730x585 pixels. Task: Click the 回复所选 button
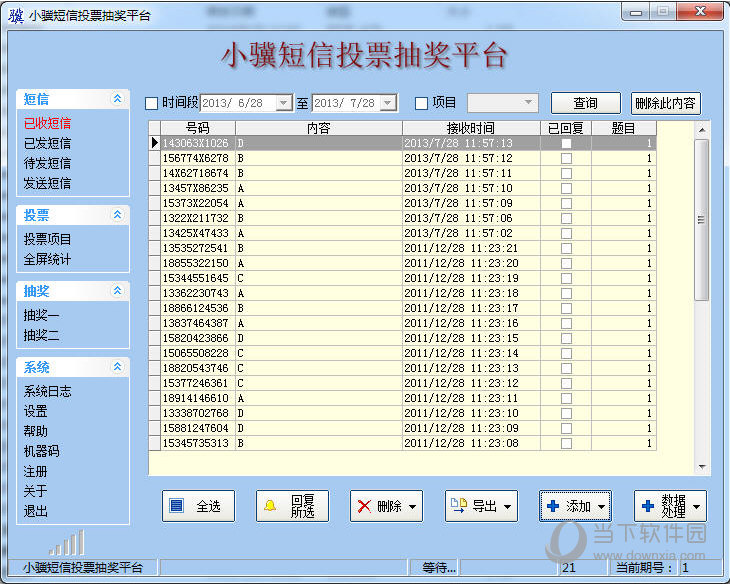pyautogui.click(x=292, y=506)
